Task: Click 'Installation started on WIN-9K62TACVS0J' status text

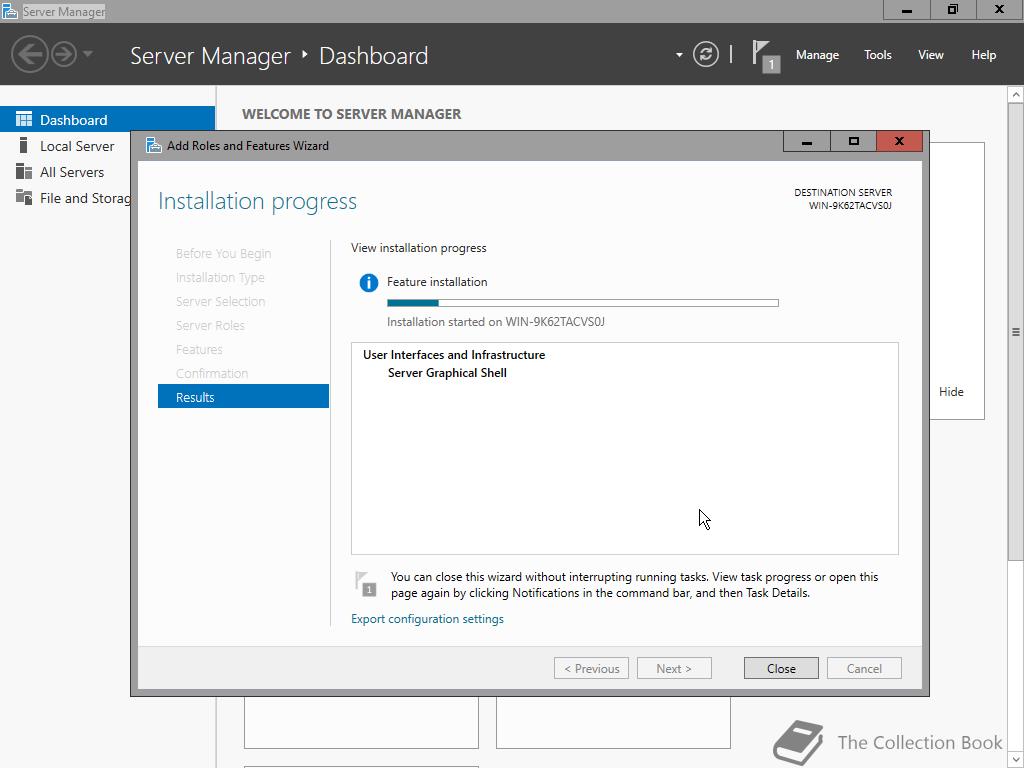Action: click(x=496, y=321)
